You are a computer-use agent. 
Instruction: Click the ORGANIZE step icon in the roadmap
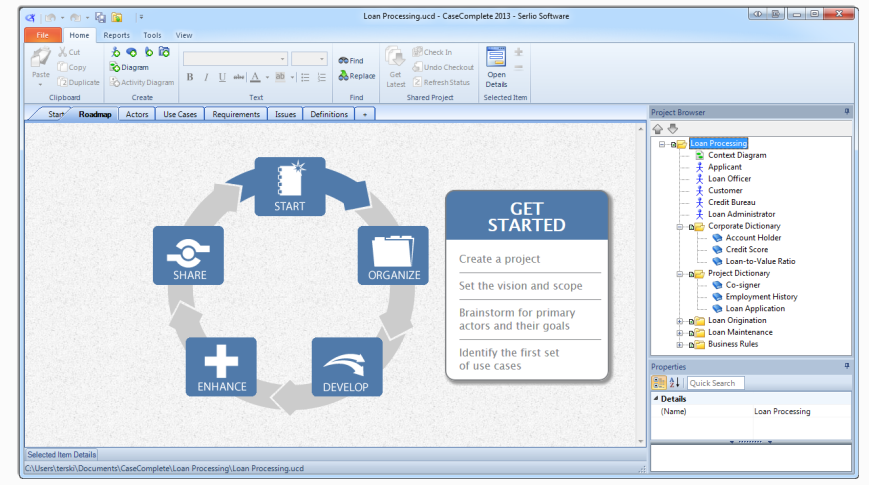pyautogui.click(x=393, y=255)
